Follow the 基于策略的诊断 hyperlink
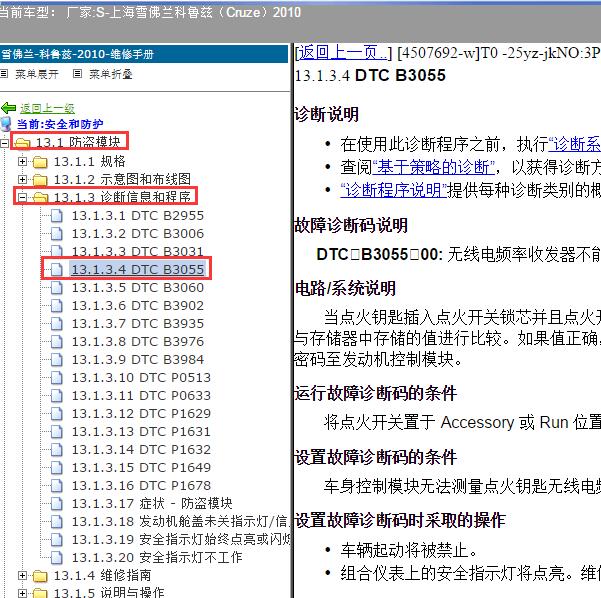This screenshot has width=601, height=598. (433, 168)
